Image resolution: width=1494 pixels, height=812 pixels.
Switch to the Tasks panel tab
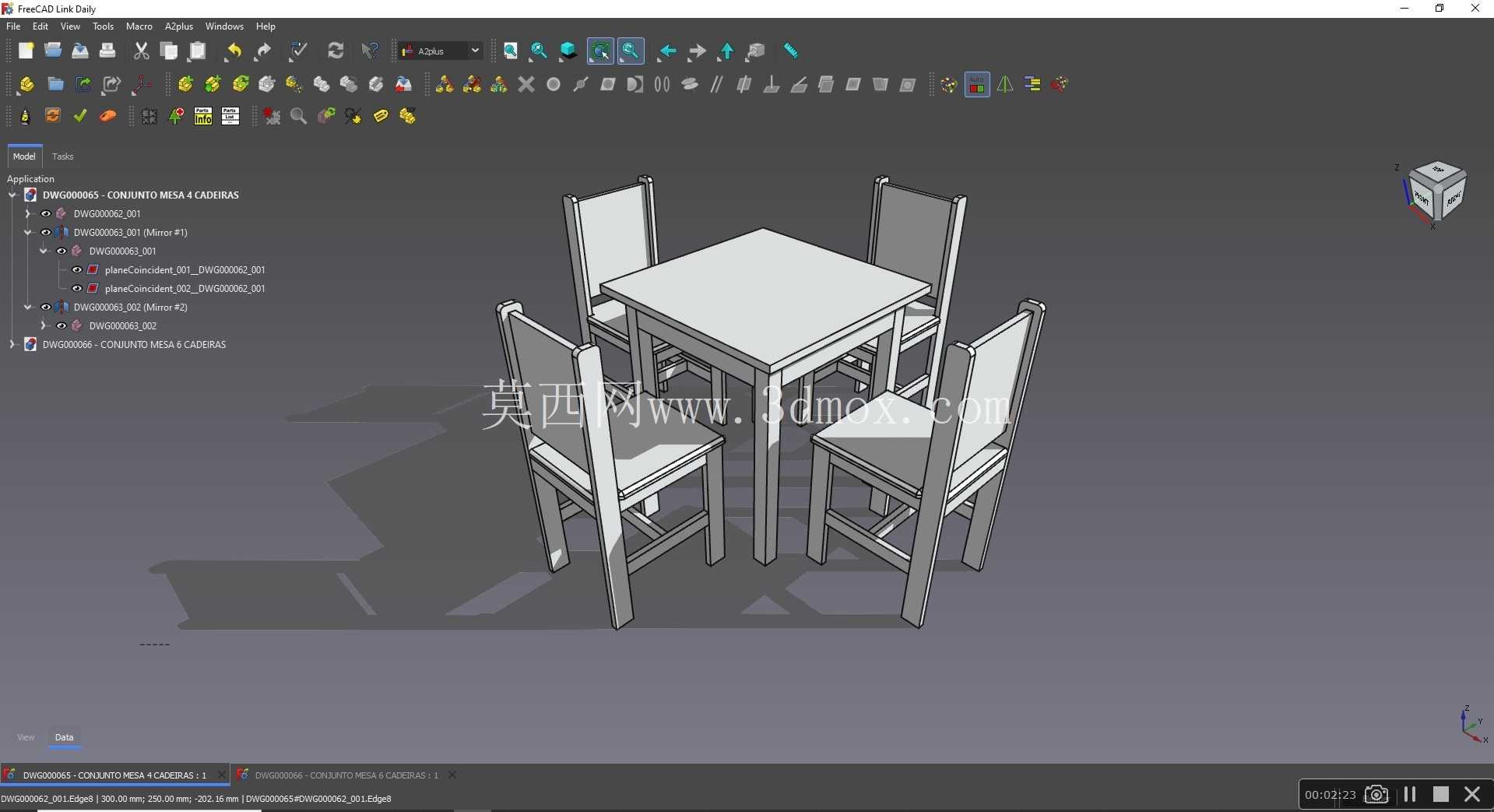click(x=62, y=156)
